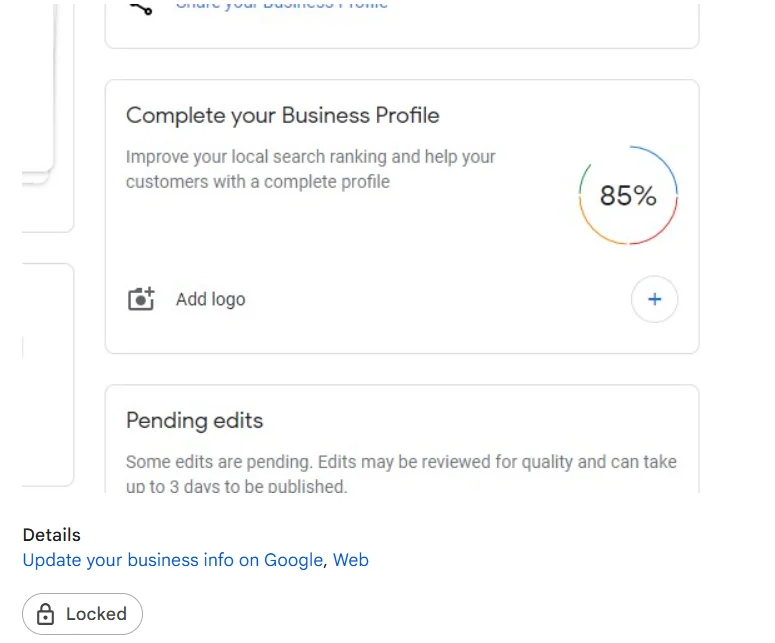Viewport: 775px width, 643px height.
Task: Click the "Improve your local search ranking" text
Action: pyautogui.click(x=310, y=157)
